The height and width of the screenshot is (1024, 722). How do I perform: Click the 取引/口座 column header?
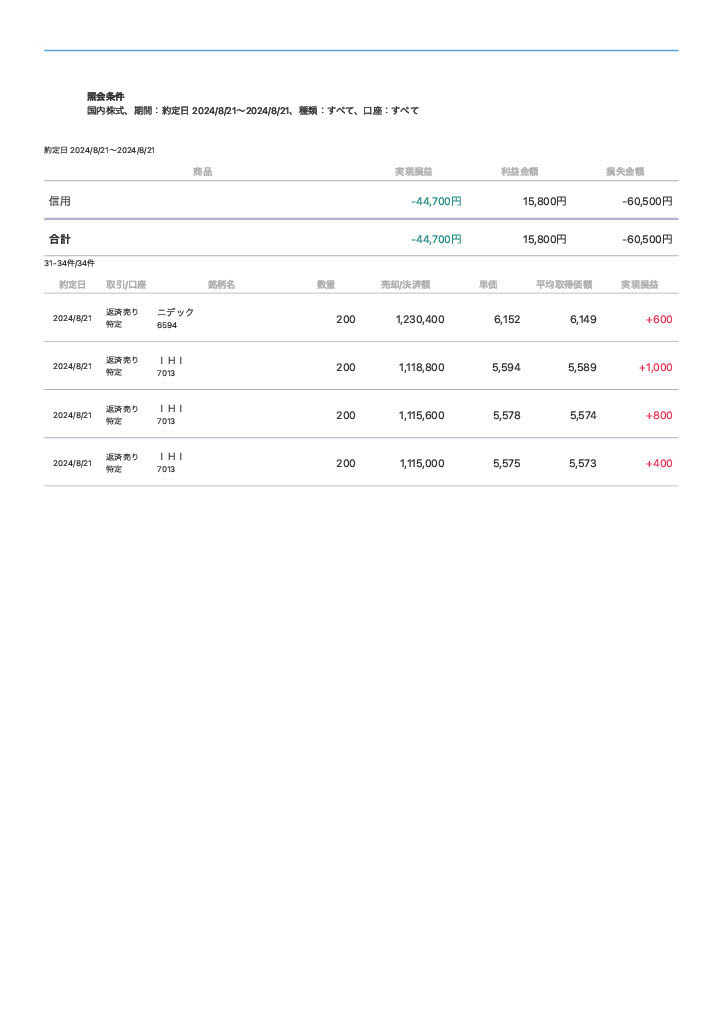[126, 285]
